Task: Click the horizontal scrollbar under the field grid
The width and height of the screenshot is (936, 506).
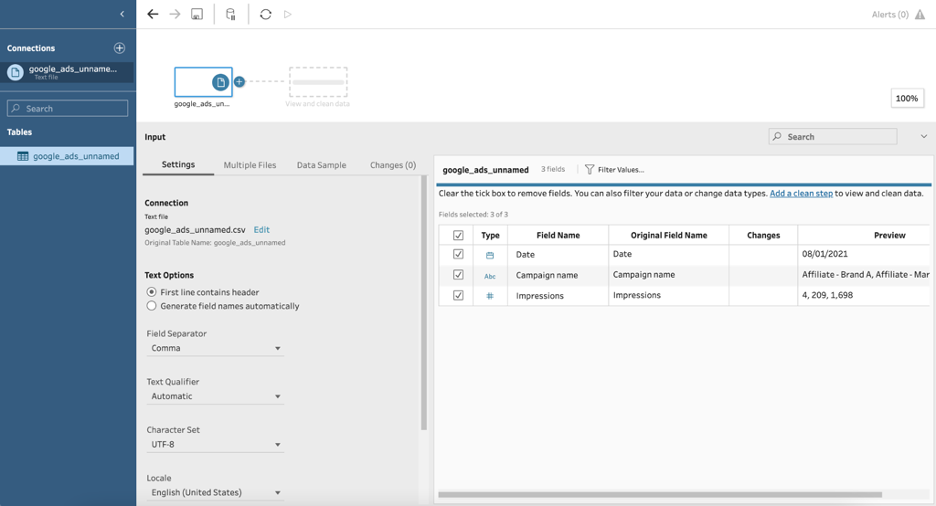Action: click(x=660, y=494)
